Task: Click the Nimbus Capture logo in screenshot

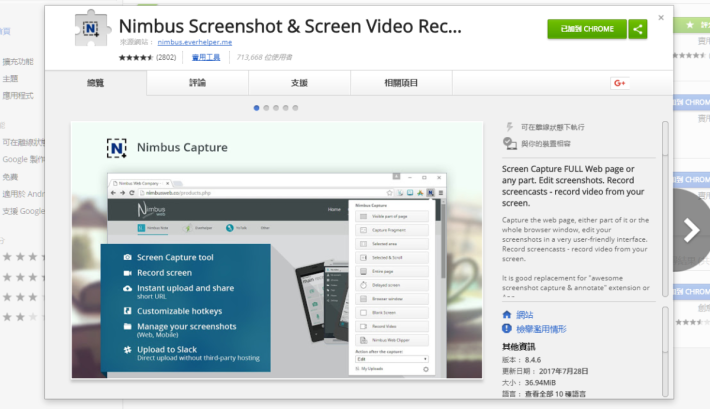Action: (116, 148)
